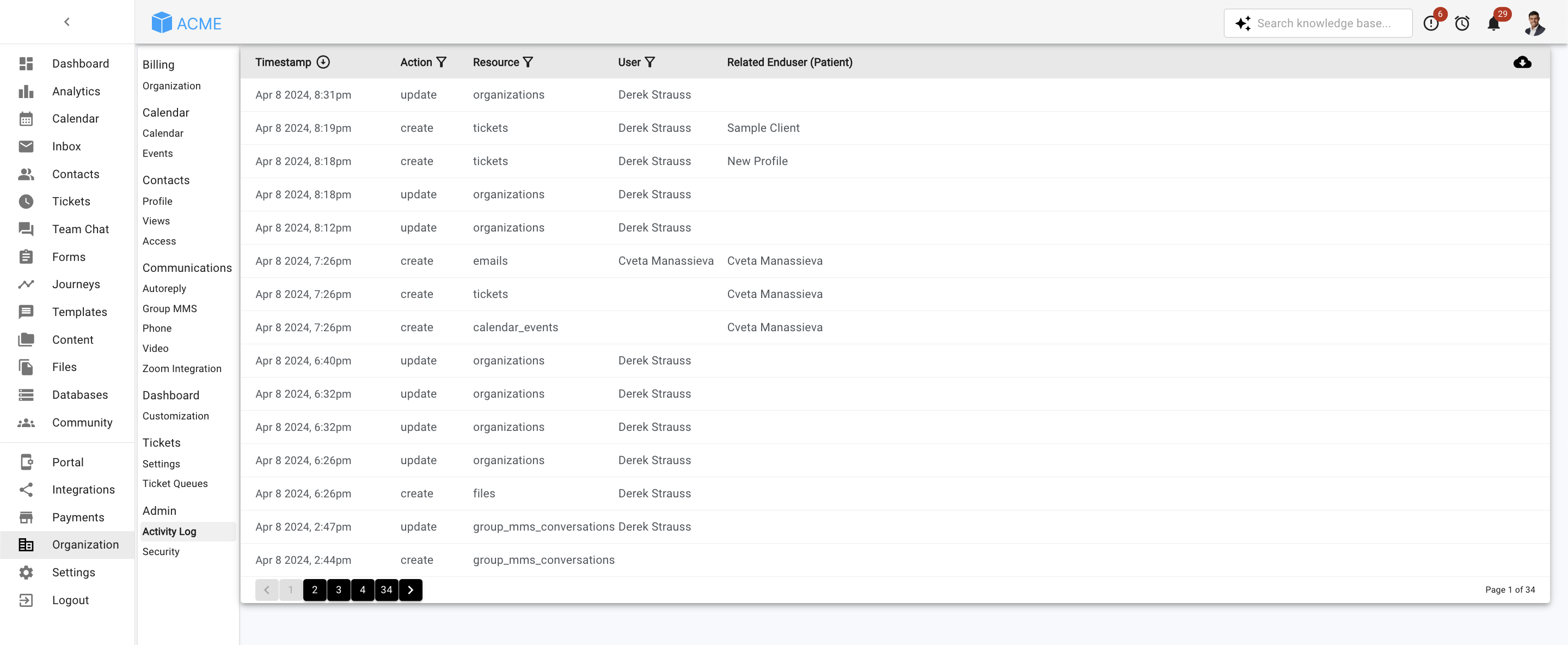Open the Tickets clock icon
The width and height of the screenshot is (1568, 645).
point(26,202)
